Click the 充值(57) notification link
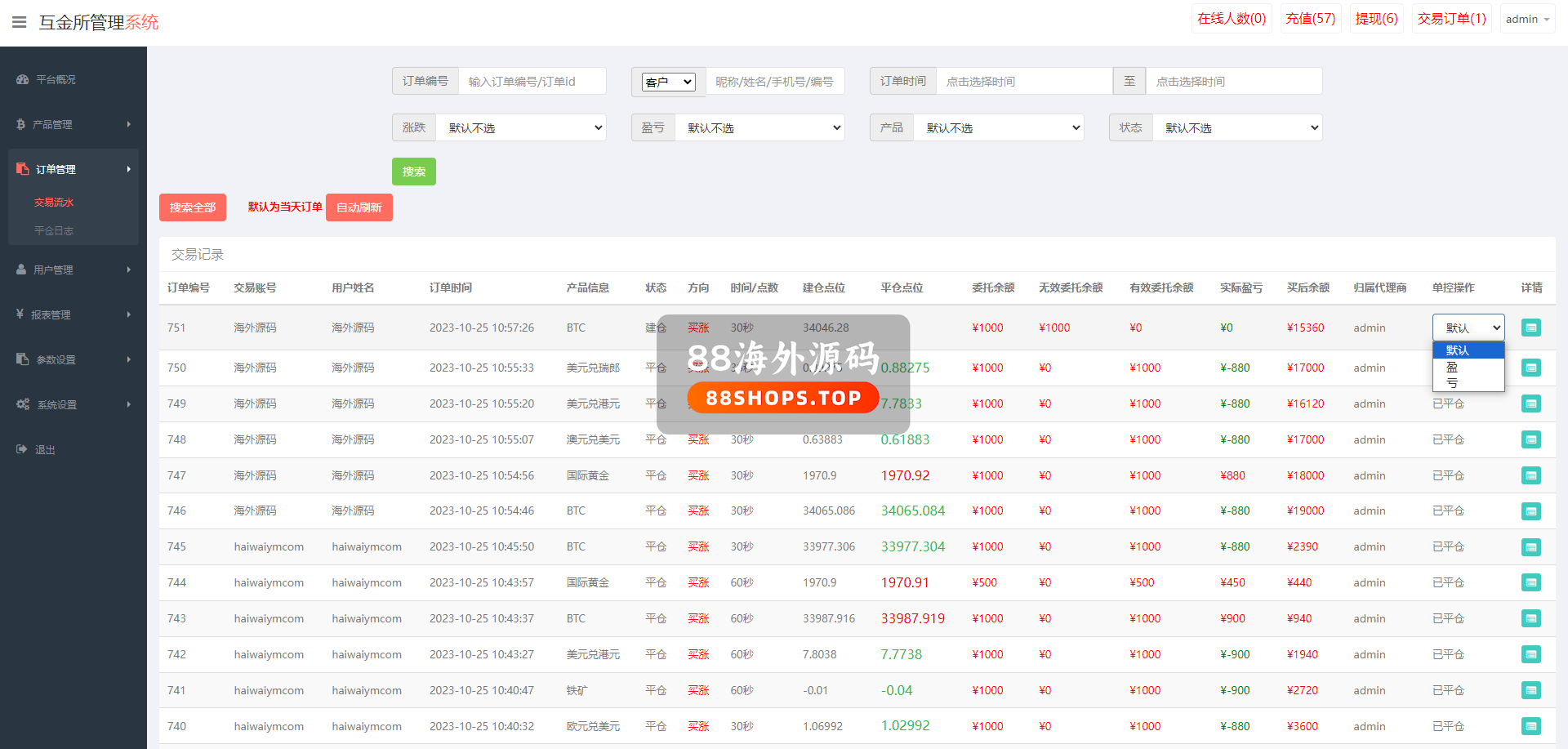 pos(1310,19)
